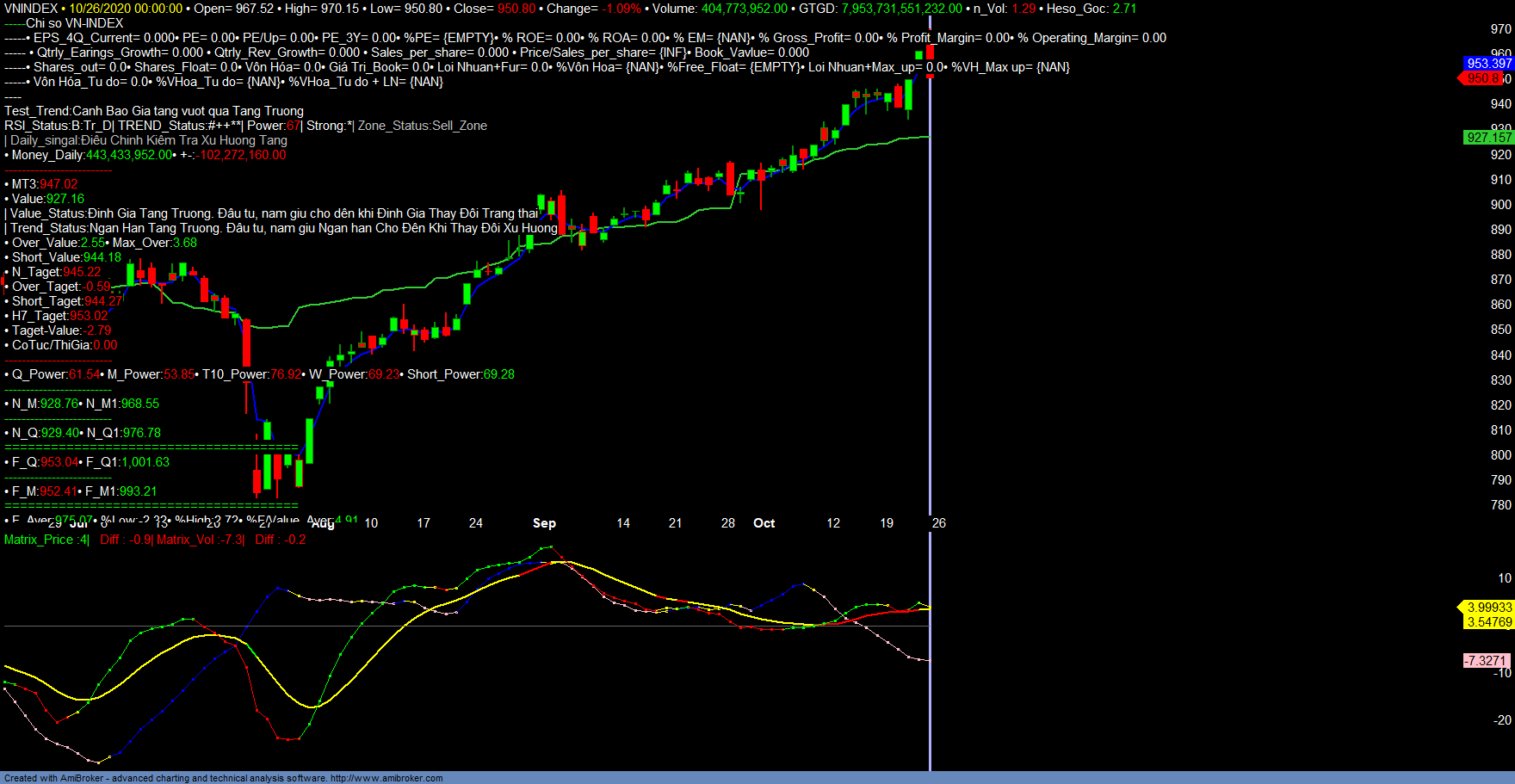Click the 900 tick on price axis
The image size is (1515, 784).
(x=1500, y=205)
